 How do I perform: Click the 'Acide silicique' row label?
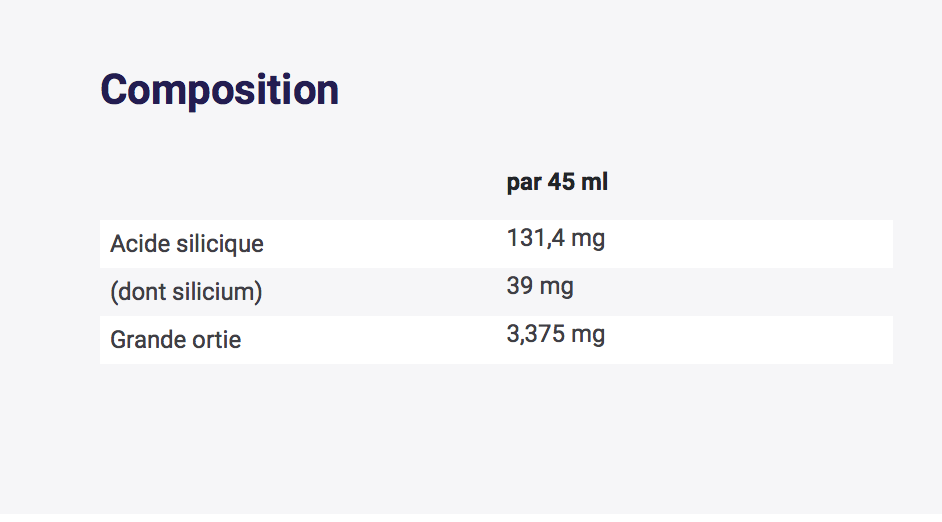point(187,244)
